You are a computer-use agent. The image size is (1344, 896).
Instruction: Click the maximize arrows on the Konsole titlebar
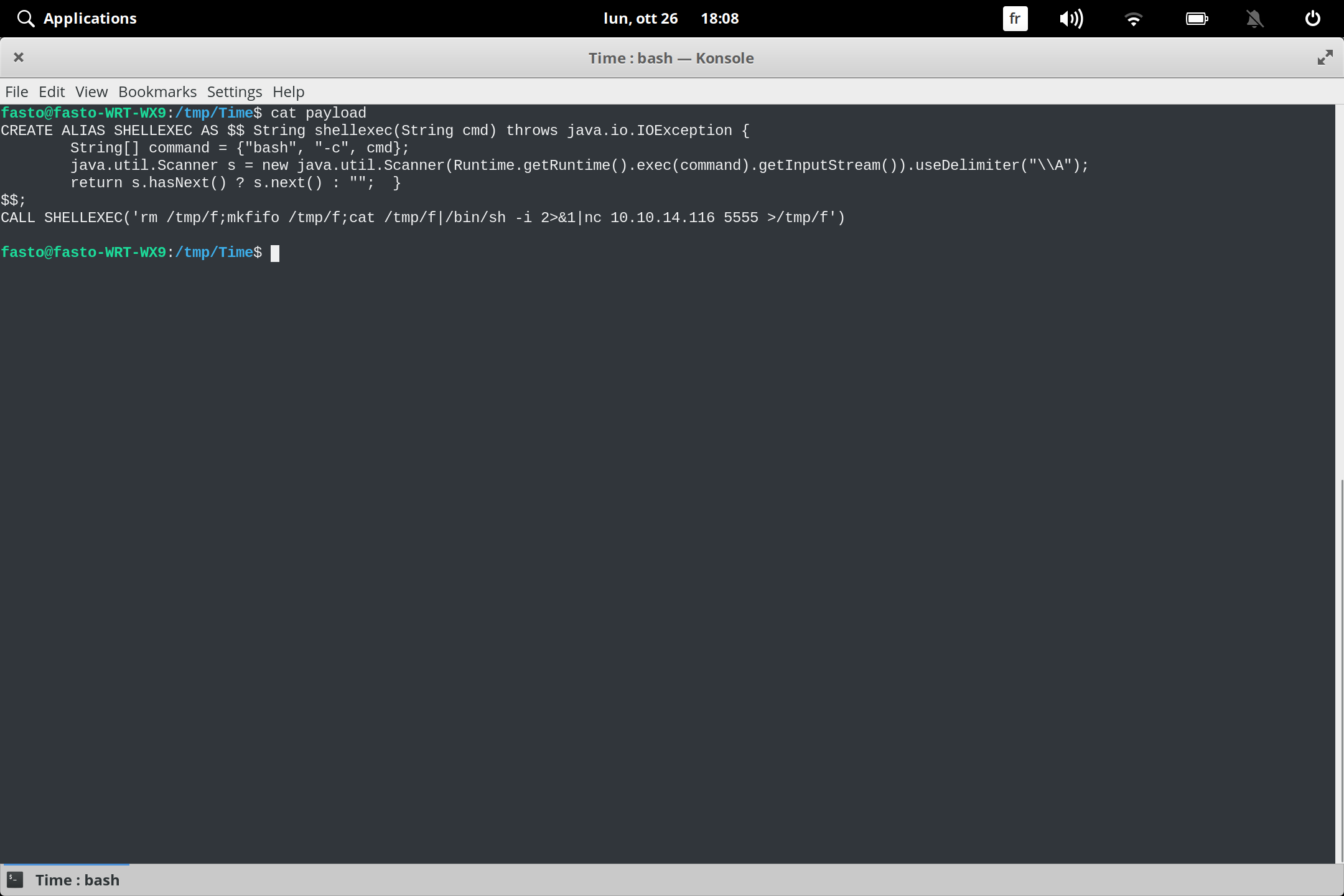1325,57
